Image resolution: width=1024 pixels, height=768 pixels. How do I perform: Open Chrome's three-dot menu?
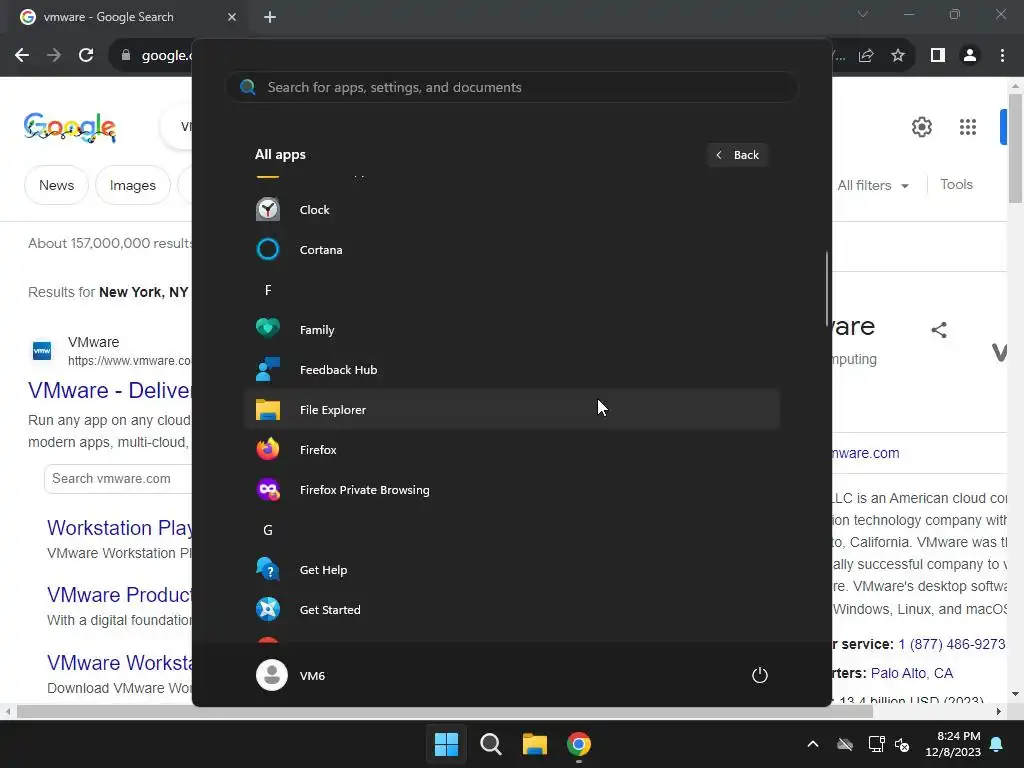pyautogui.click(x=1002, y=56)
